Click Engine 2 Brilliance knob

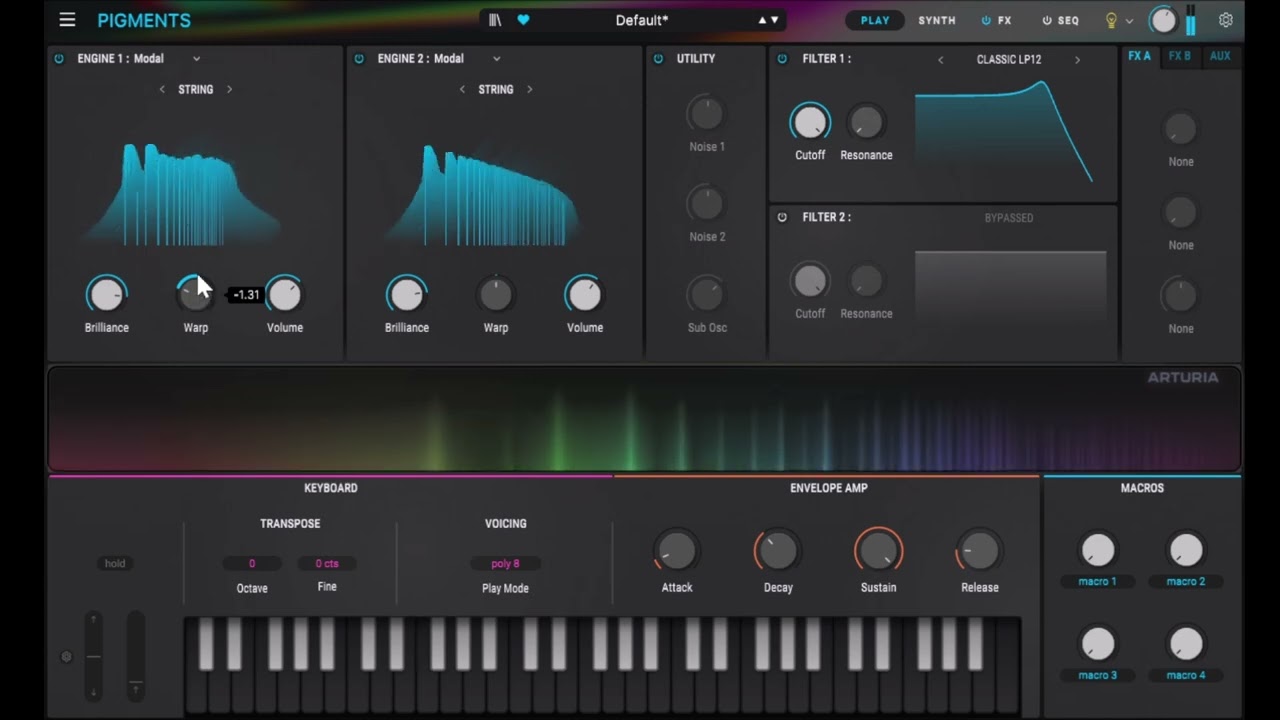click(x=406, y=294)
